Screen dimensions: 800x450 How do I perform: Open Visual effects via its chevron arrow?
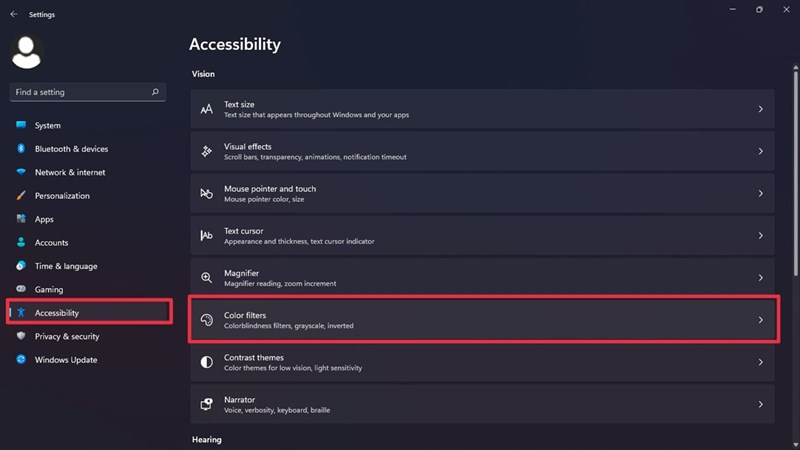760,151
